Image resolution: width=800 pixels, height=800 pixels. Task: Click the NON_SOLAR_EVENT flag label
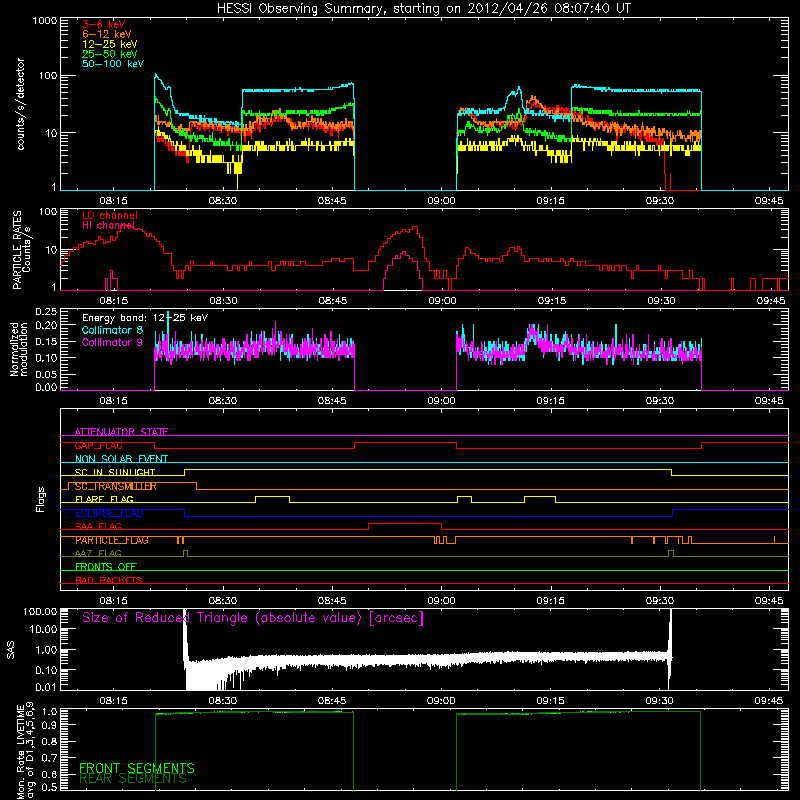tap(121, 459)
